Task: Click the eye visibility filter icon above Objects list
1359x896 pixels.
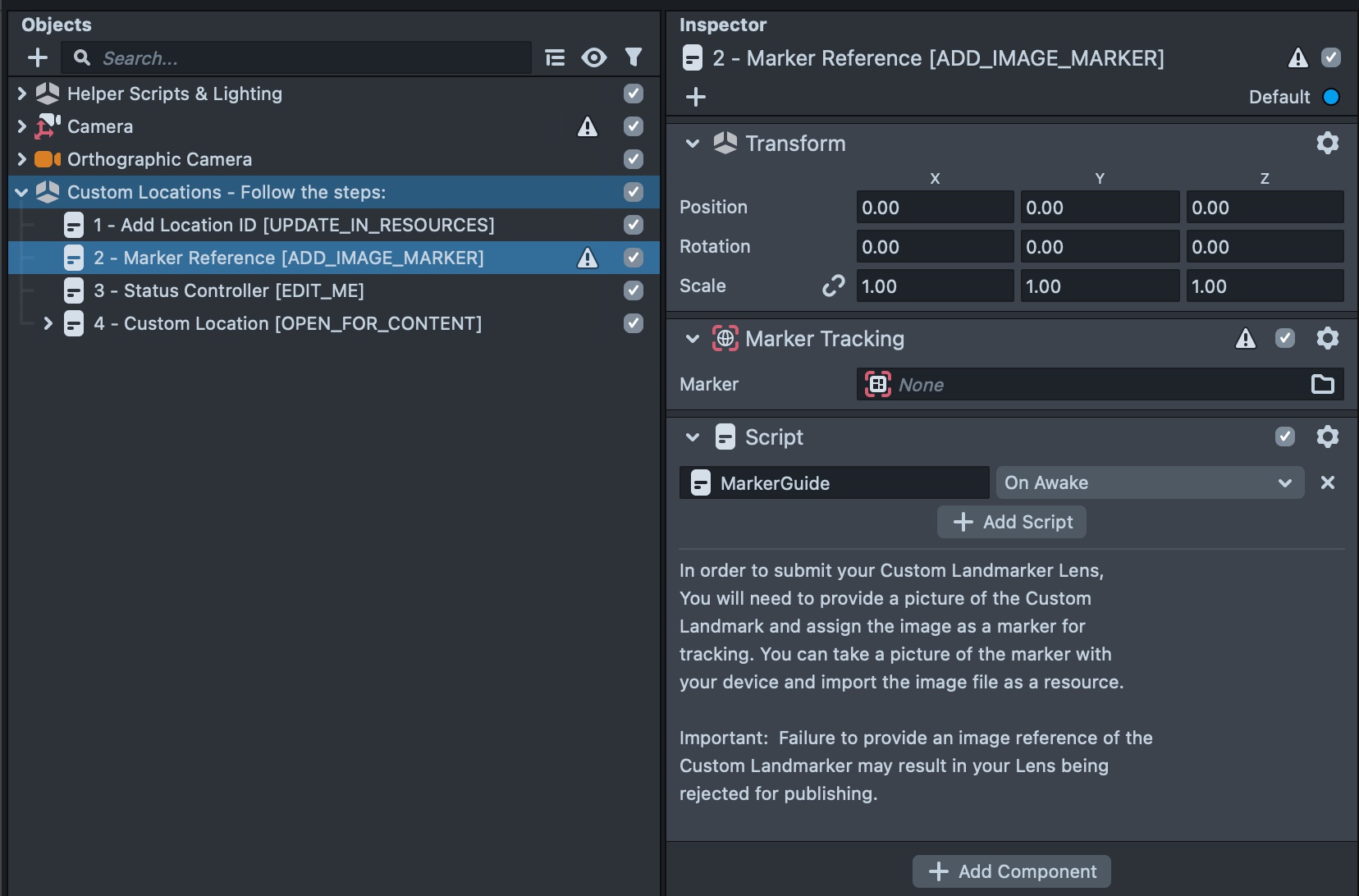Action: 595,57
